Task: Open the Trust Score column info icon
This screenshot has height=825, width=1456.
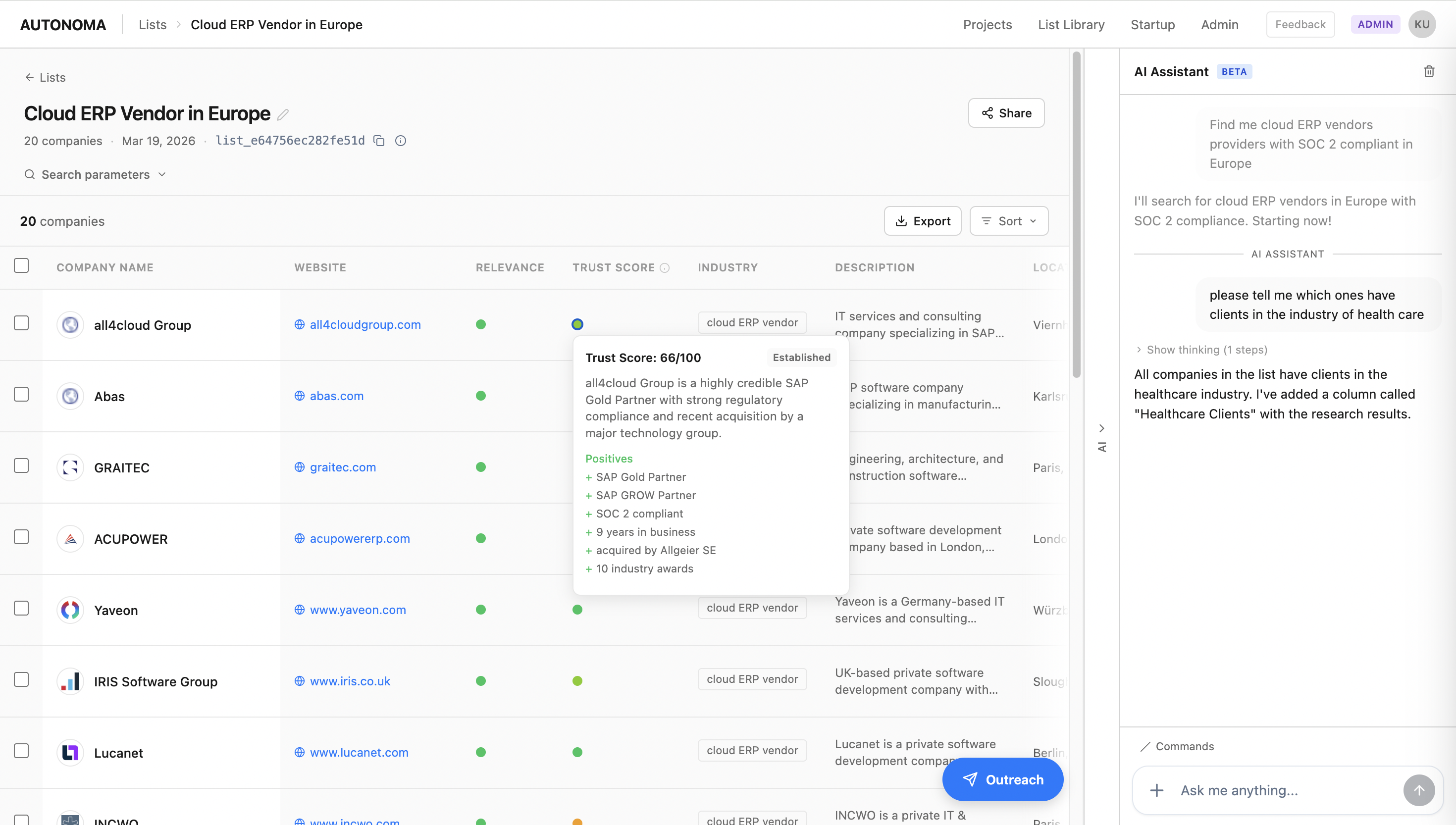Action: point(665,267)
